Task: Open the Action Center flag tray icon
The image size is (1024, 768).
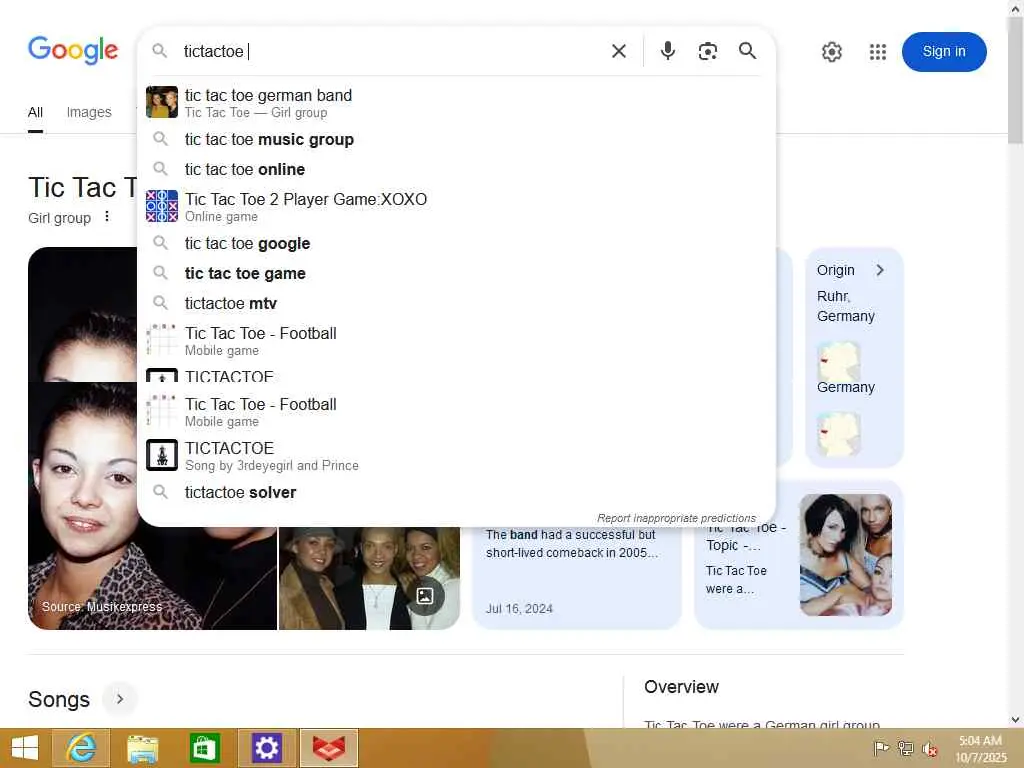Action: tap(881, 748)
